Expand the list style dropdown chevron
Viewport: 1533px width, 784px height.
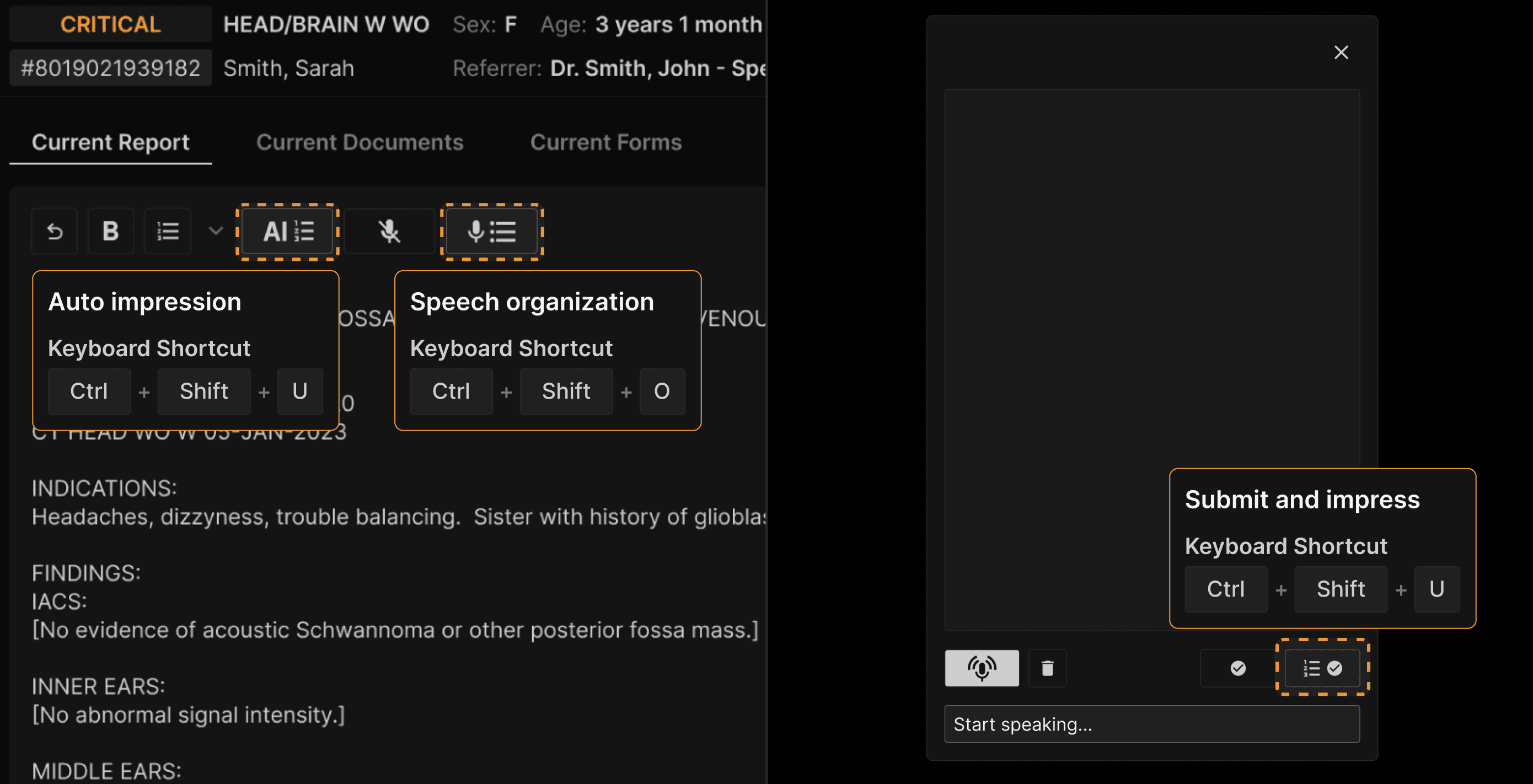tap(216, 231)
